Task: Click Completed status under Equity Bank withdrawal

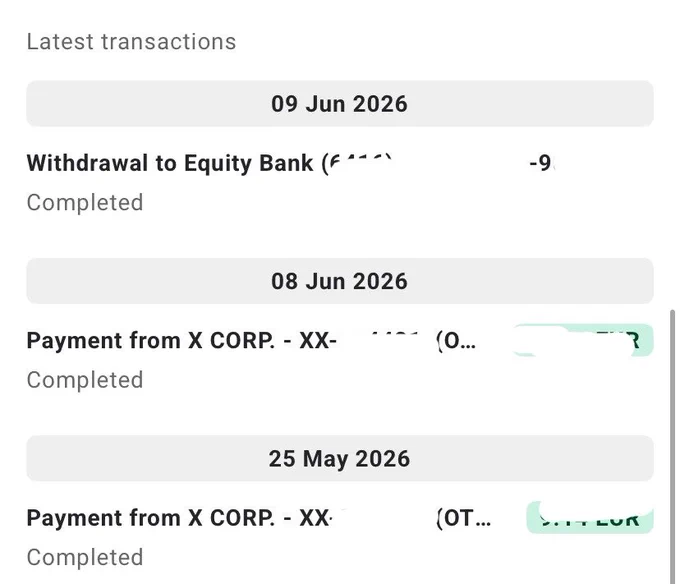Action: 85,202
